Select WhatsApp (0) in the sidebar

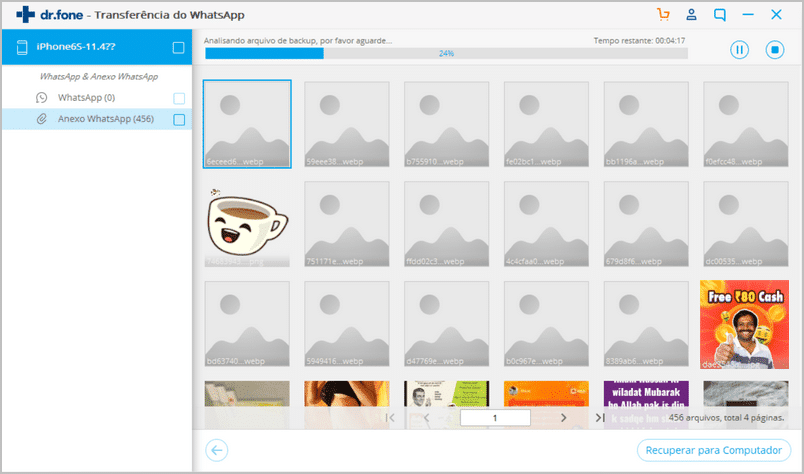pyautogui.click(x=86, y=98)
